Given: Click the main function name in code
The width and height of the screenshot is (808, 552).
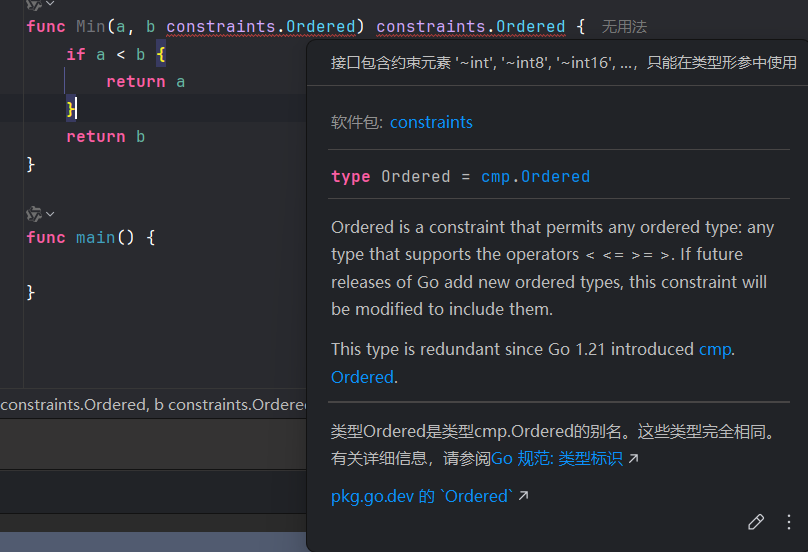Looking at the screenshot, I should tap(96, 238).
